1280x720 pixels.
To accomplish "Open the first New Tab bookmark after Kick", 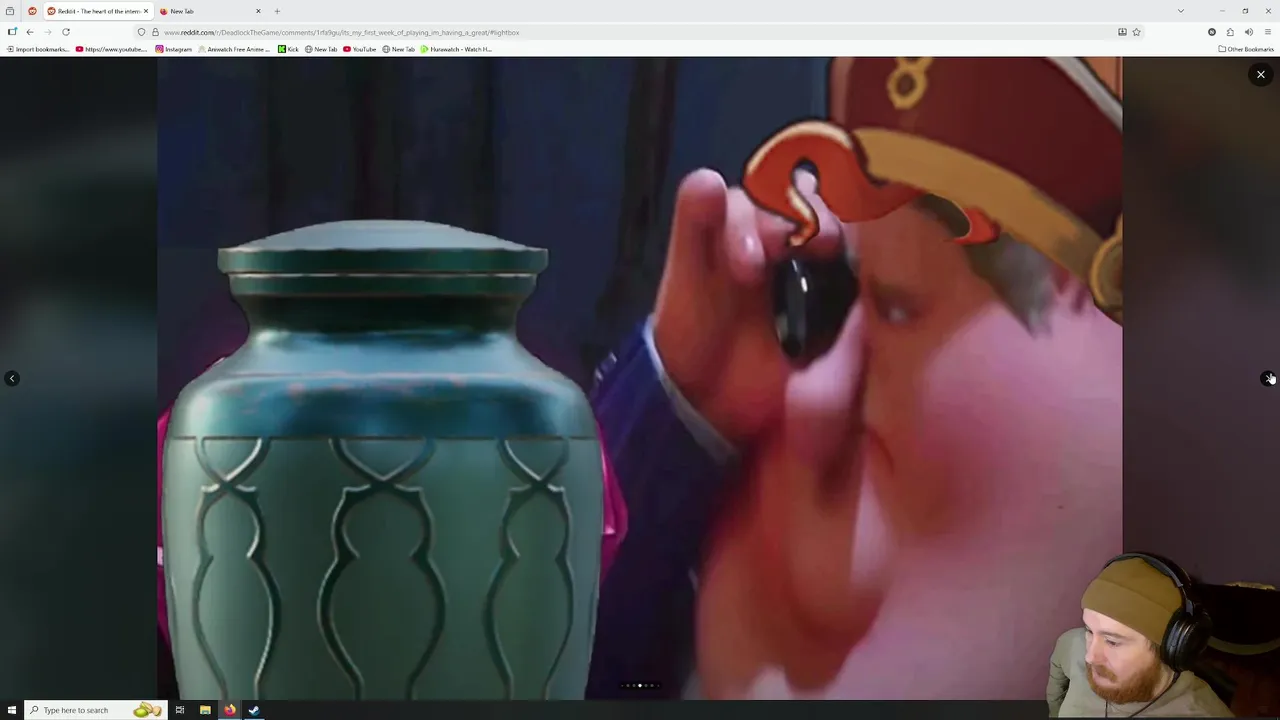I will (x=321, y=49).
